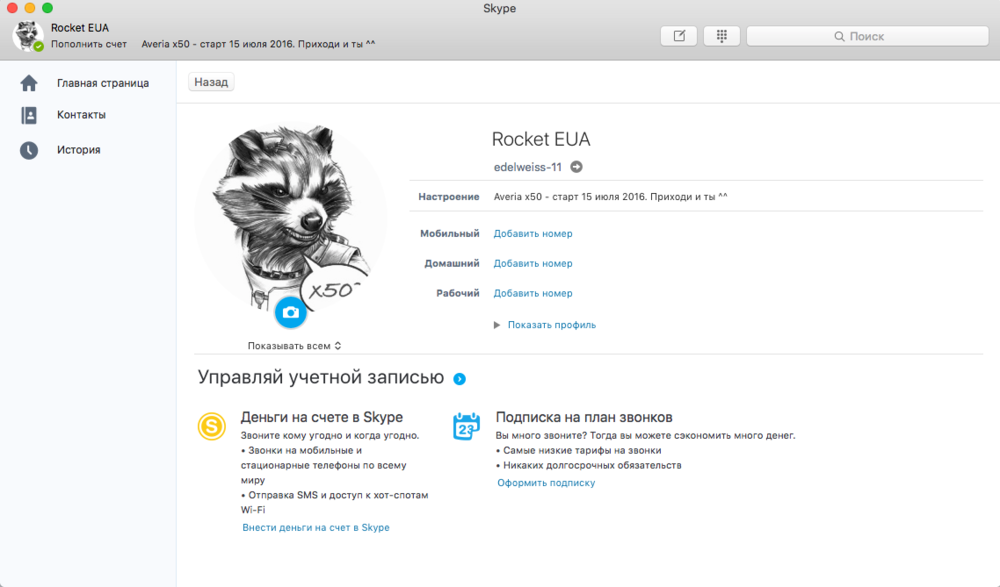Click the Оформить подписку link
1000x587 pixels.
pyautogui.click(x=546, y=483)
